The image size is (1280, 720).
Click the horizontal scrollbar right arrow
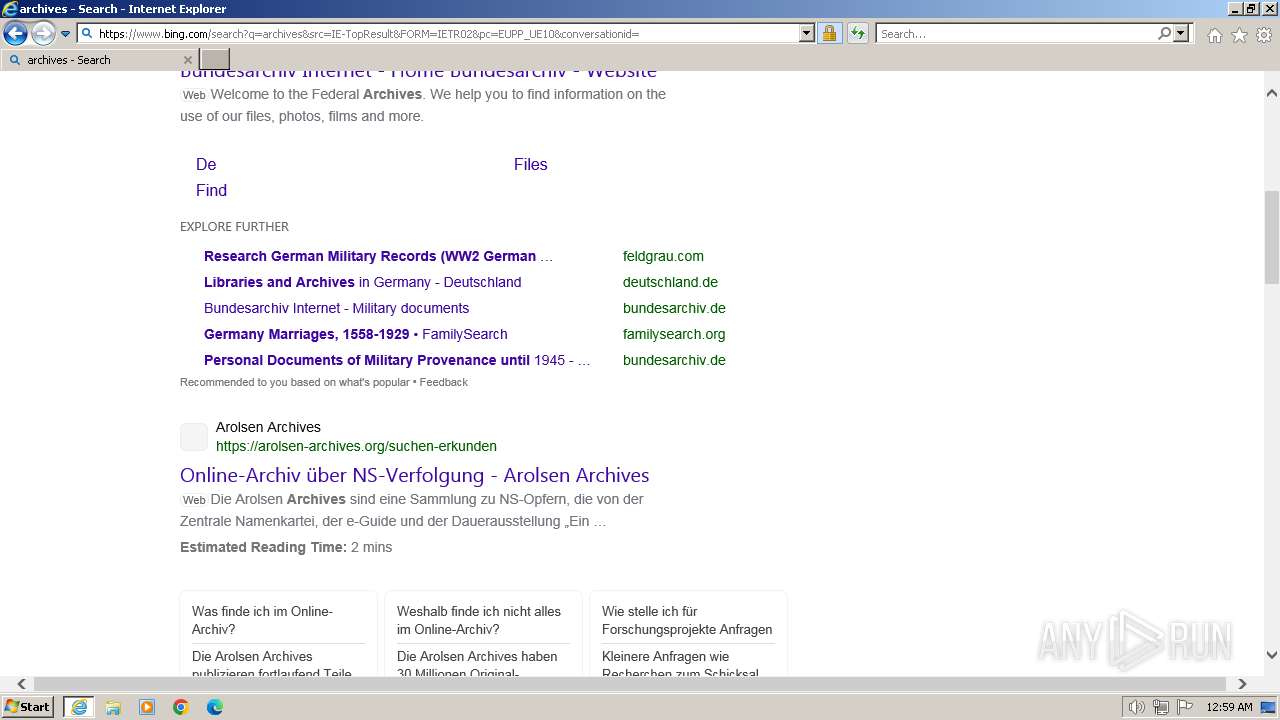[x=1242, y=684]
